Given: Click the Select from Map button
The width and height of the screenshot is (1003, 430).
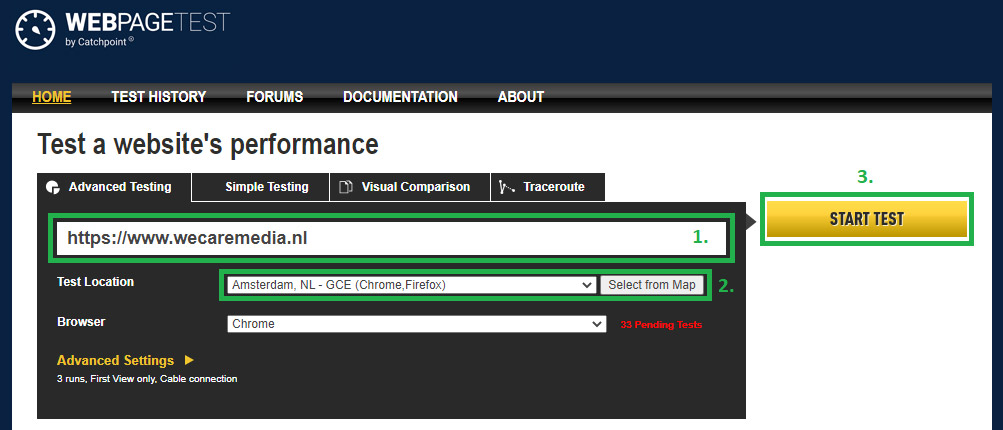Looking at the screenshot, I should click(652, 285).
